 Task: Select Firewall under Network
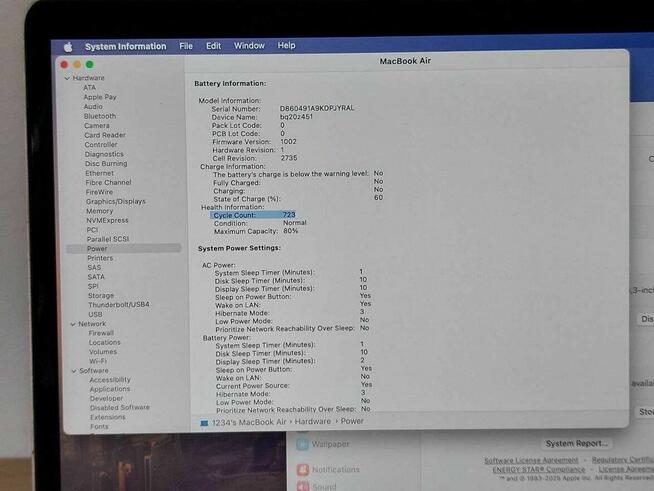point(101,333)
